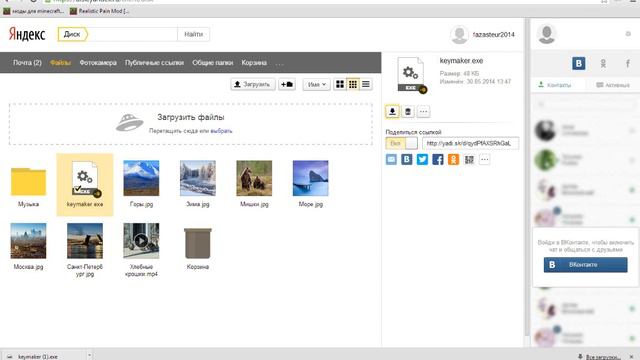Open the Музыка folder
Screen dimensions: 640x360
point(28,182)
